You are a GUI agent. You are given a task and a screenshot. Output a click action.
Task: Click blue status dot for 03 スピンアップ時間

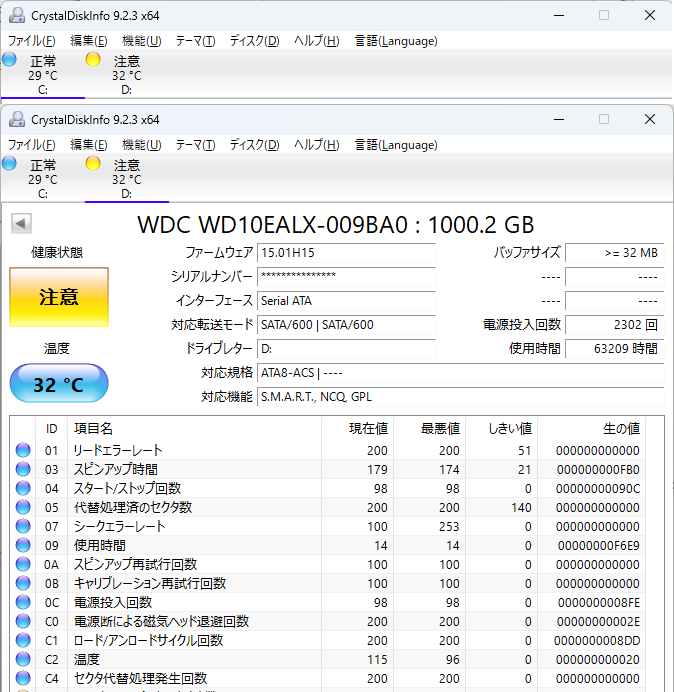tap(23, 469)
